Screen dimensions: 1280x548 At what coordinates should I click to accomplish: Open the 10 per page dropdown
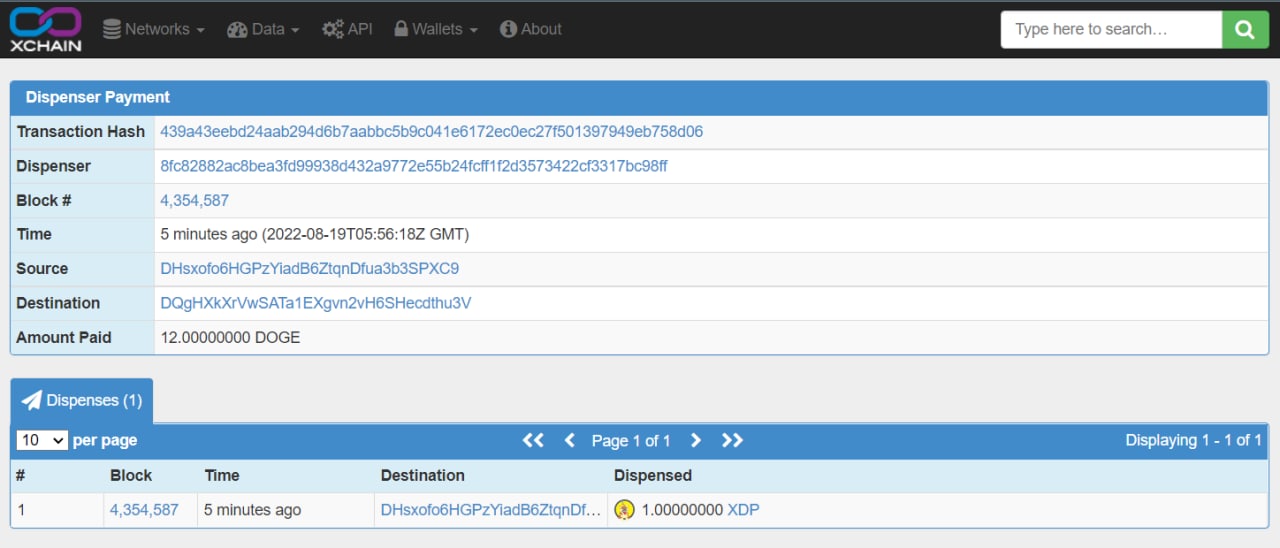(42, 440)
